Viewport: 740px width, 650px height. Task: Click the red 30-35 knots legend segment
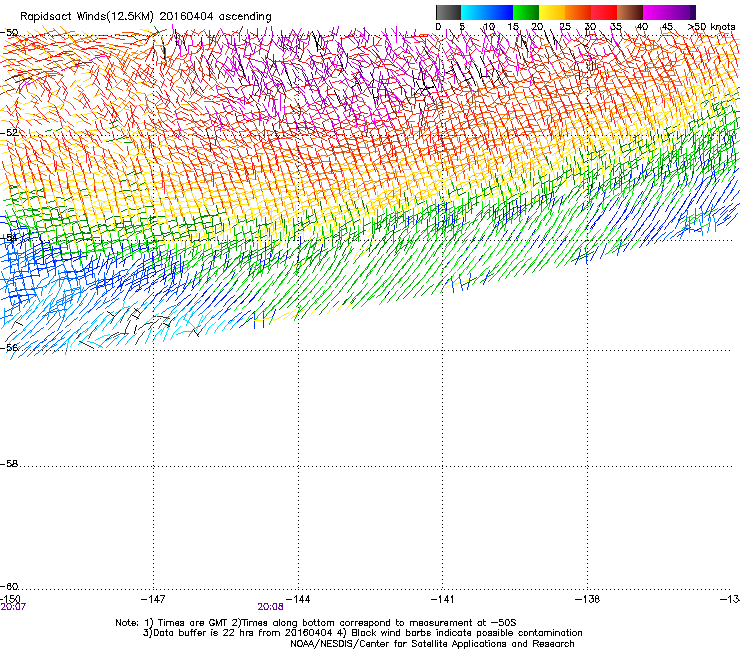point(604,12)
